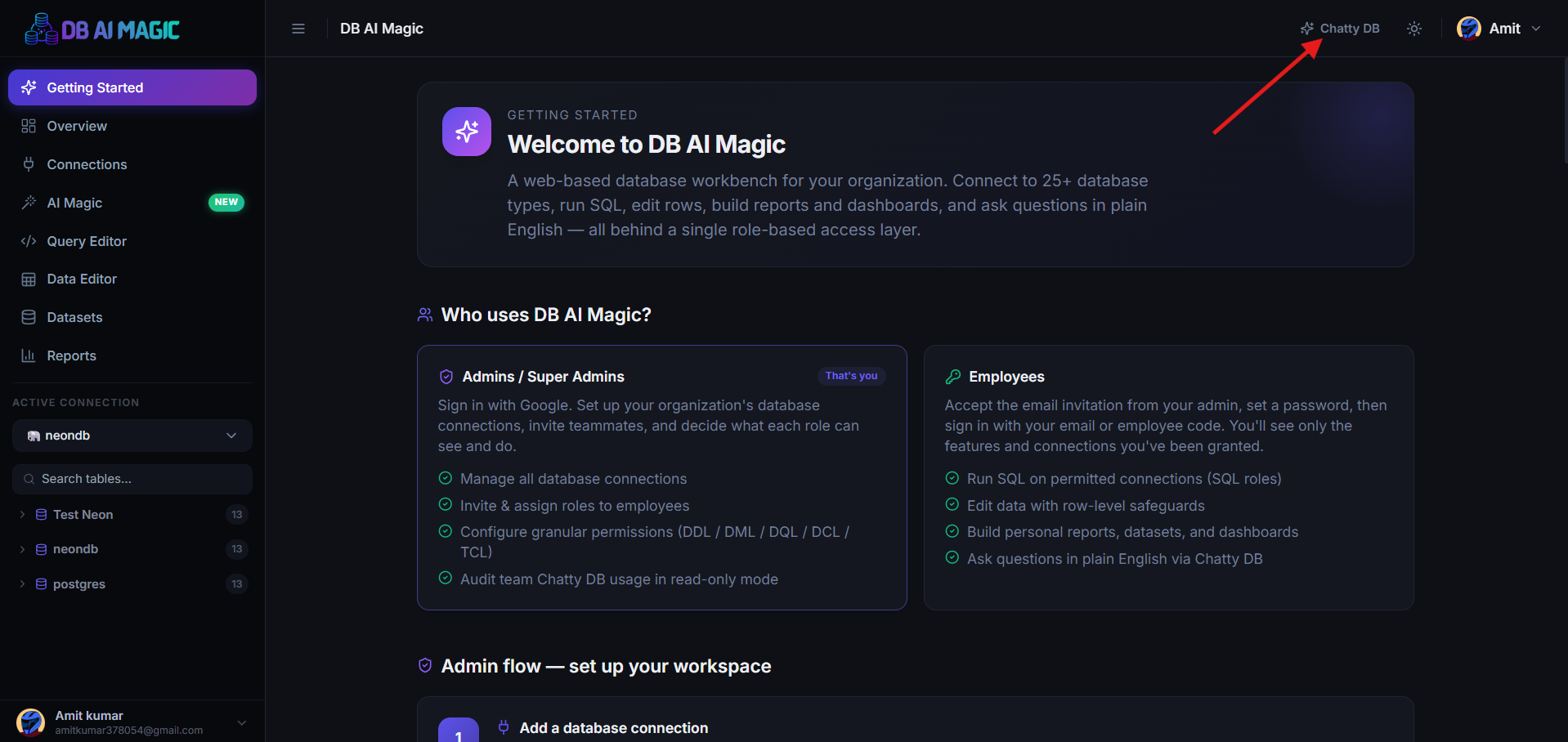Toggle the light/dark theme sun icon
The image size is (1568, 742).
(1414, 29)
